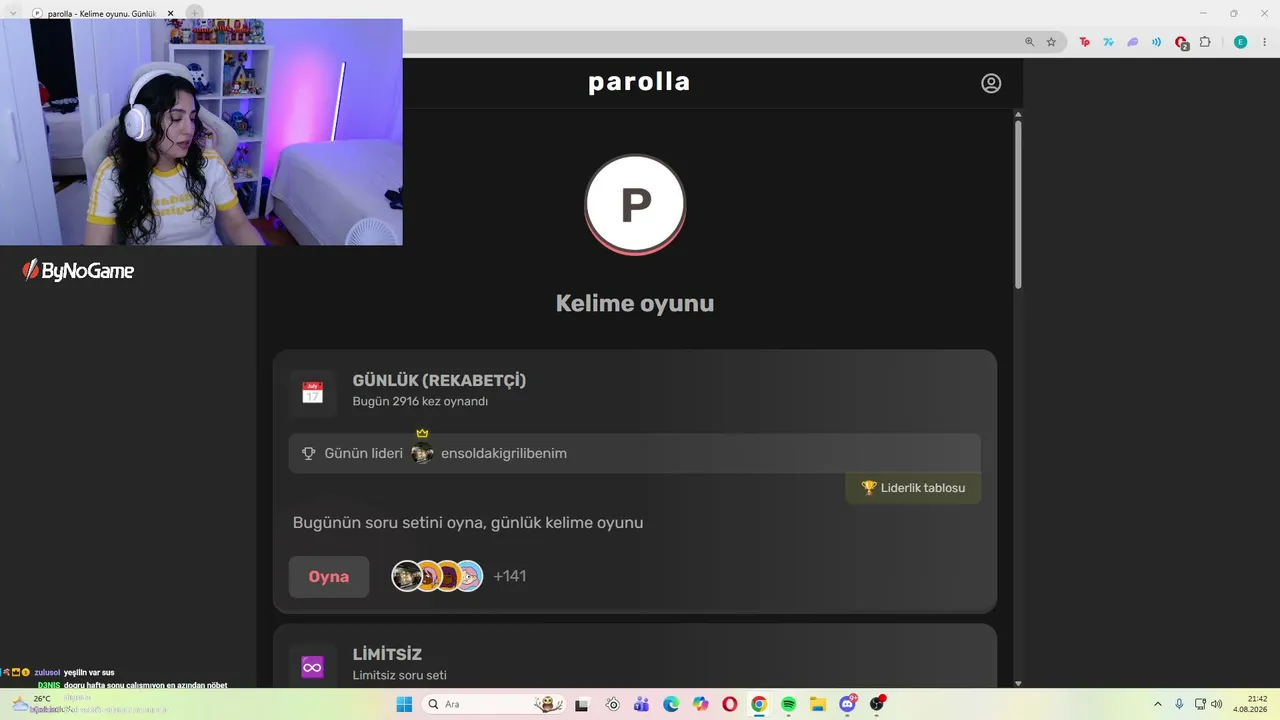Image resolution: width=1280 pixels, height=720 pixels.
Task: Open Discord from the taskbar
Action: [848, 704]
